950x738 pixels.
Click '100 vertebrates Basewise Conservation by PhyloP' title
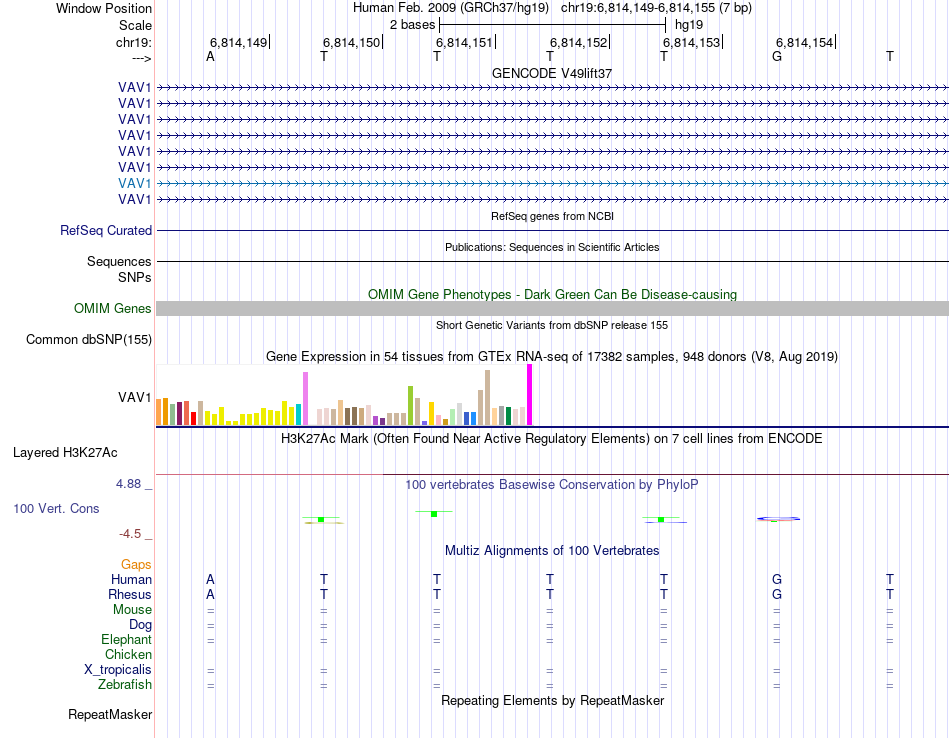tap(552, 485)
